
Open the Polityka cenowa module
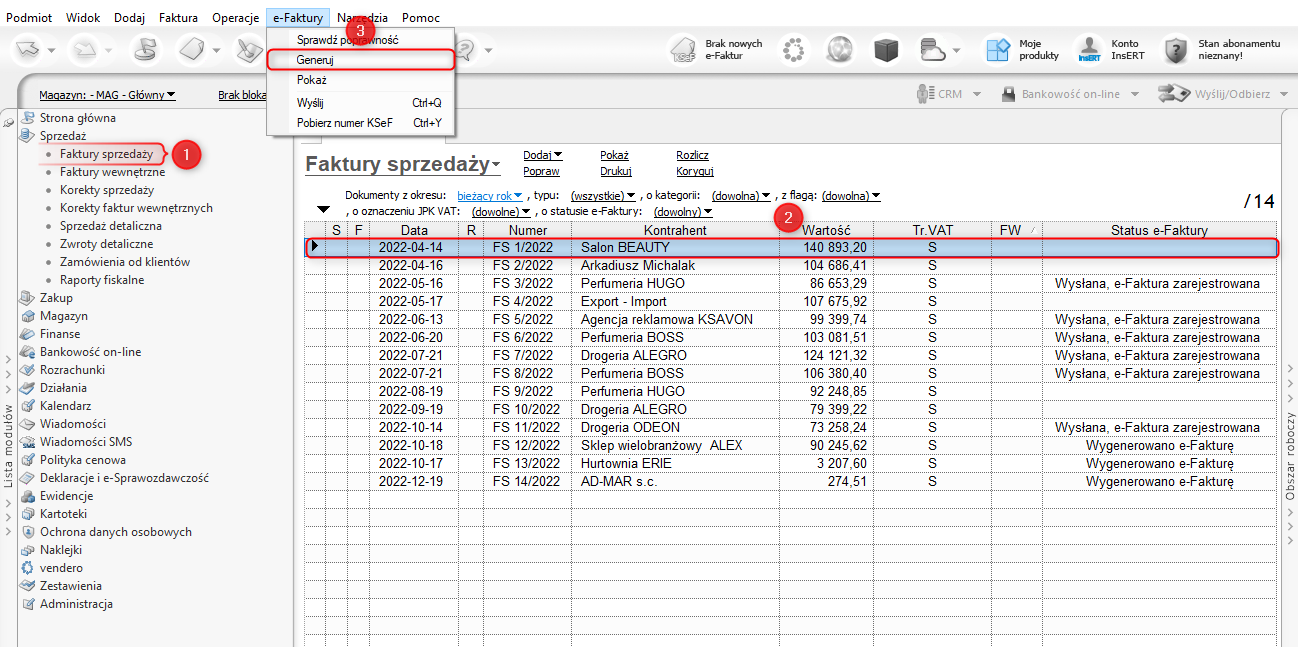pyautogui.click(x=83, y=460)
